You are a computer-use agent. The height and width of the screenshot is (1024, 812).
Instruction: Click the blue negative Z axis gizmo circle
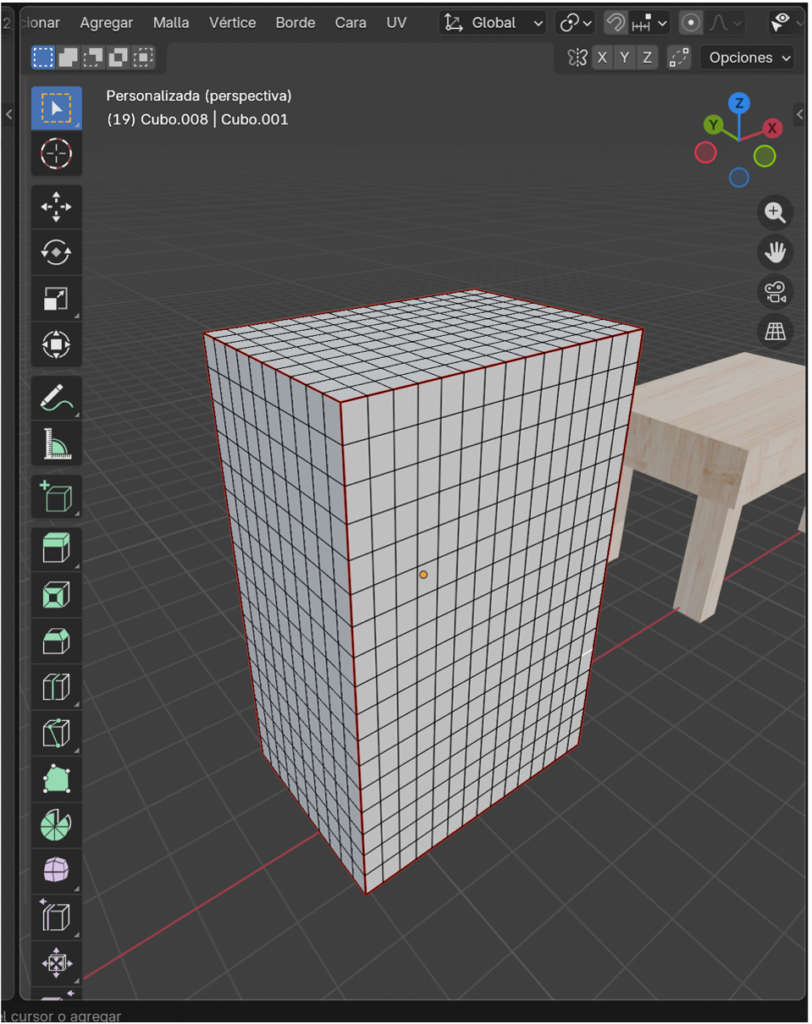739,177
